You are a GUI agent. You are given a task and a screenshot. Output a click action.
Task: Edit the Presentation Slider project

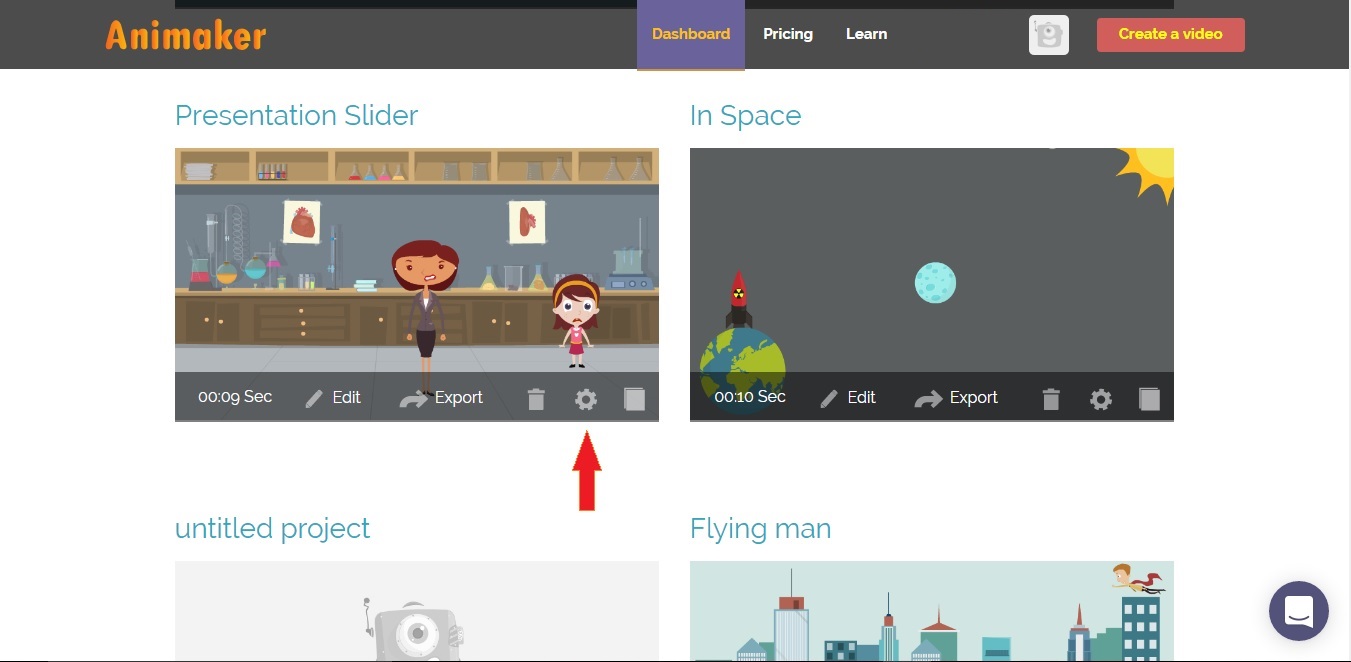pos(333,398)
